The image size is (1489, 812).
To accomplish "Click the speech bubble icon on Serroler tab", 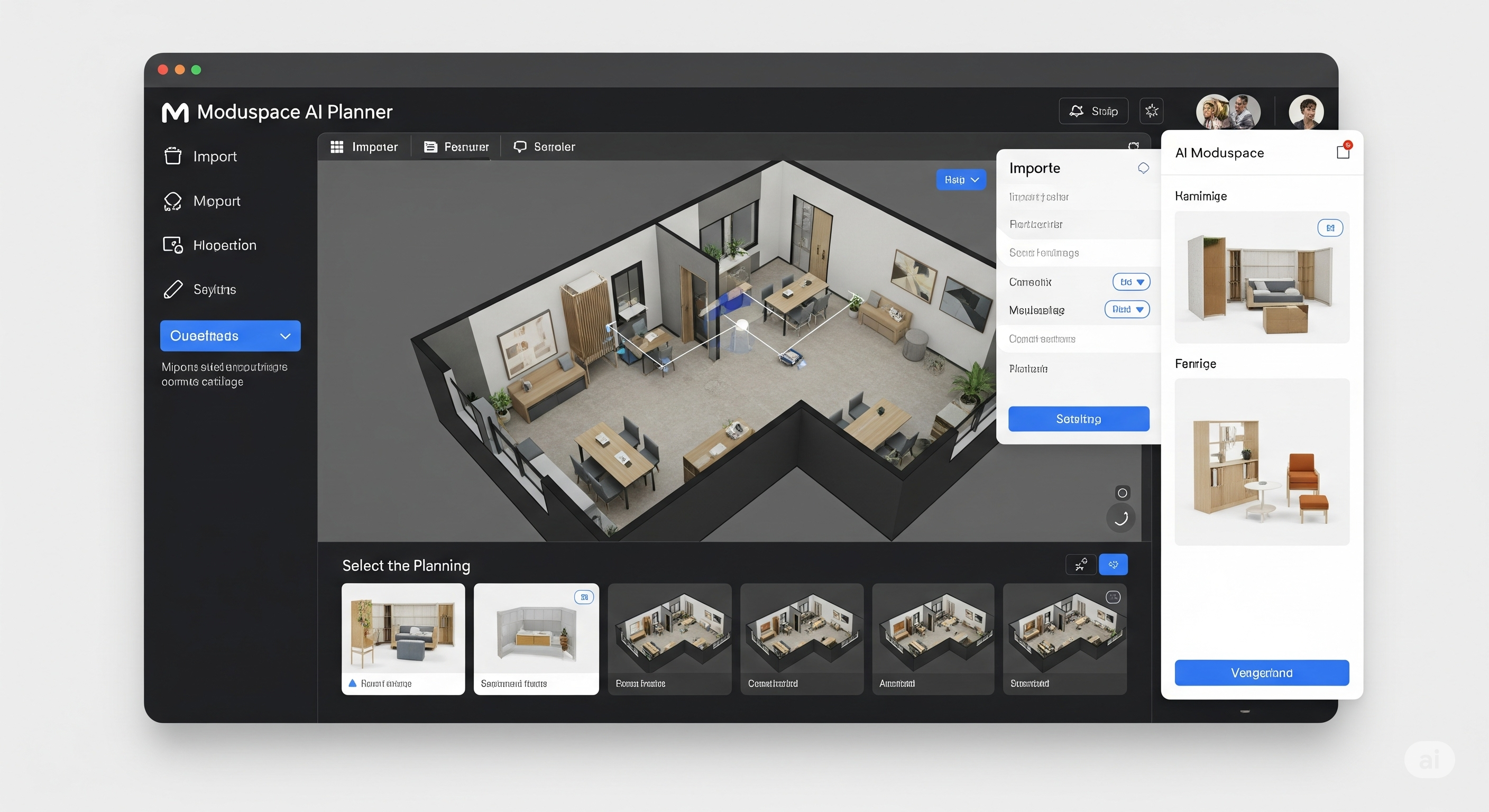I will tap(520, 147).
